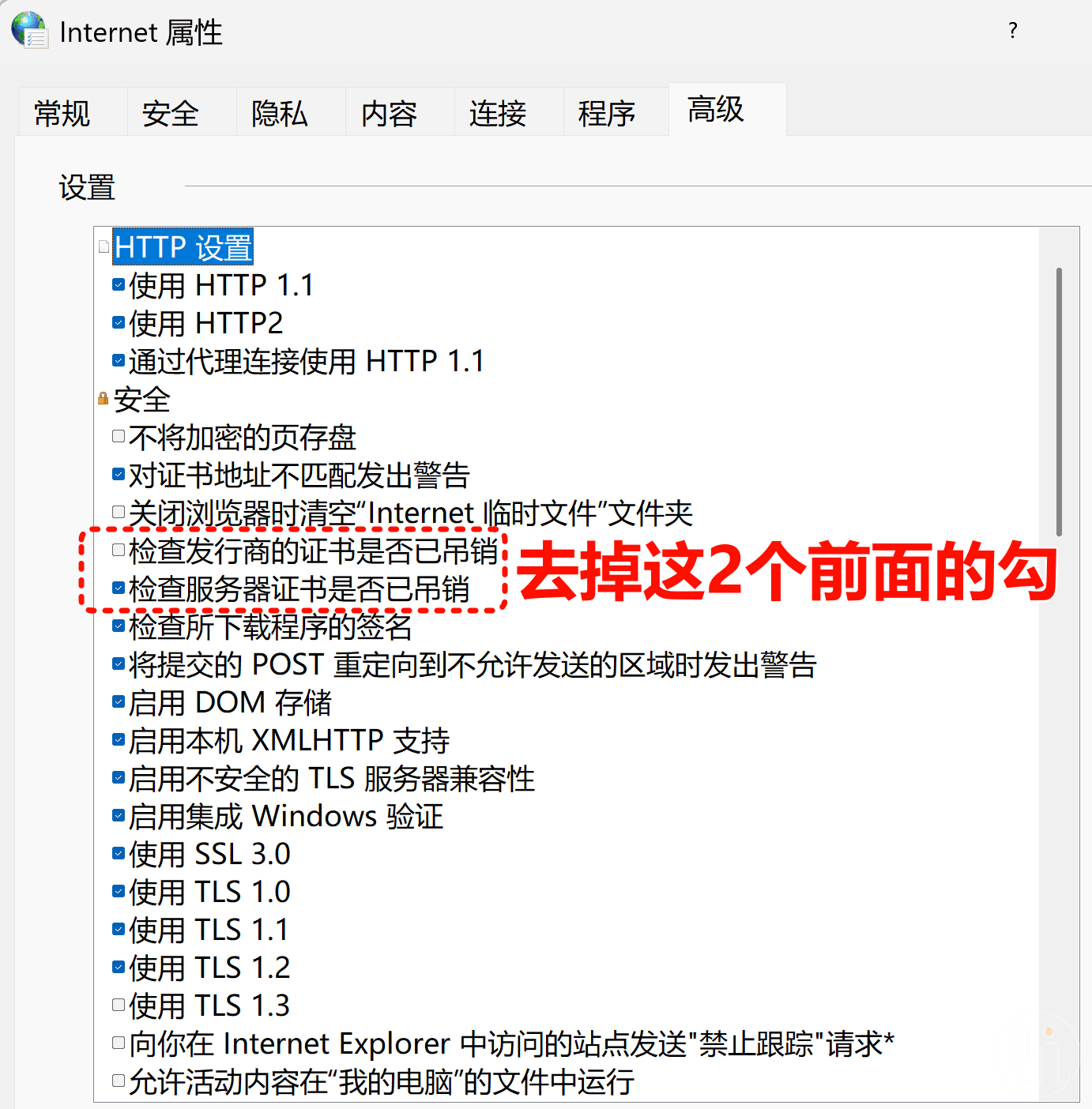Disable 使用 SSL 3.0 checkbox

[119, 853]
